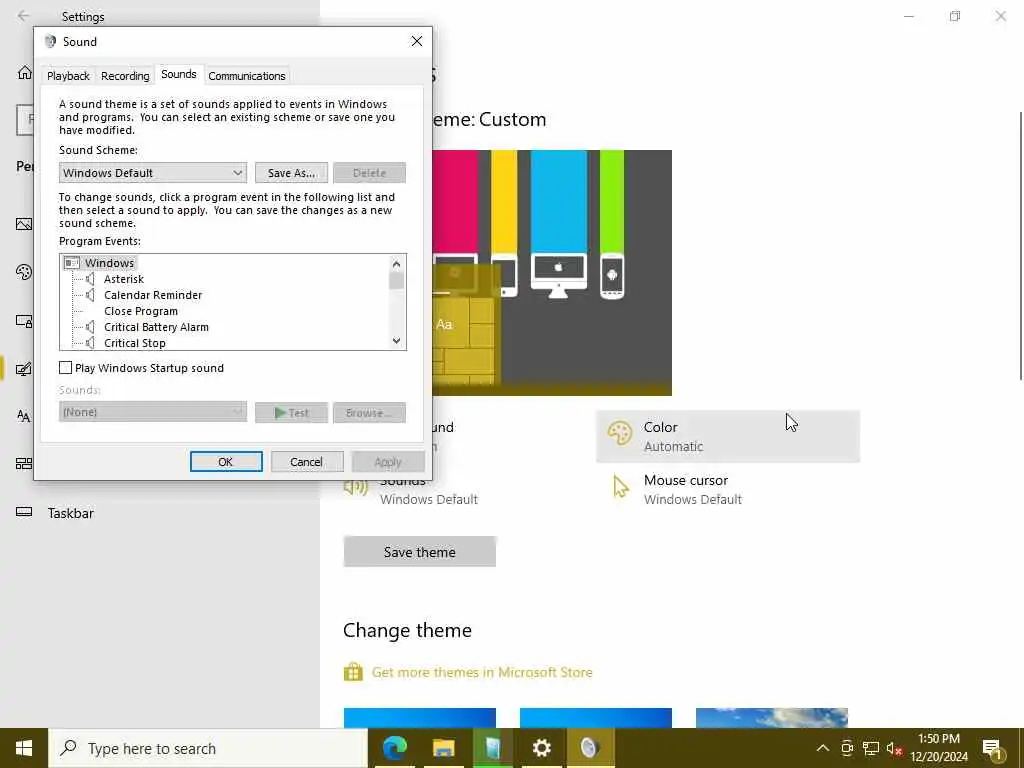Open Background icon in Settings sidebar
Image resolution: width=1024 pixels, height=768 pixels.
[24, 225]
